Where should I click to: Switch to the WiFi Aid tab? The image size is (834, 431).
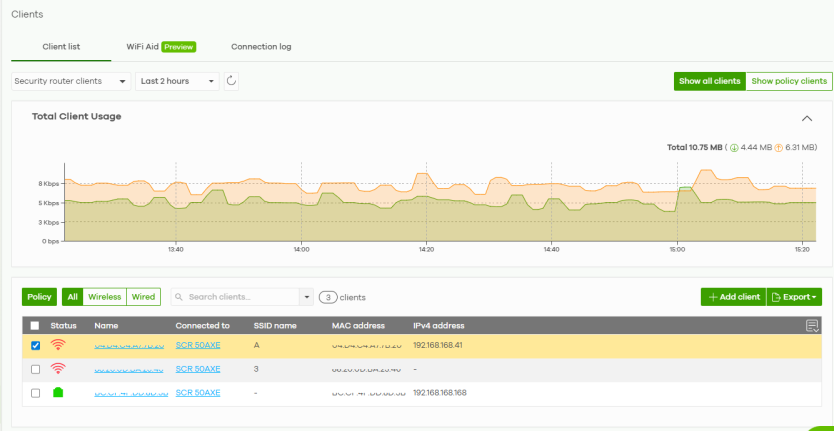161,47
